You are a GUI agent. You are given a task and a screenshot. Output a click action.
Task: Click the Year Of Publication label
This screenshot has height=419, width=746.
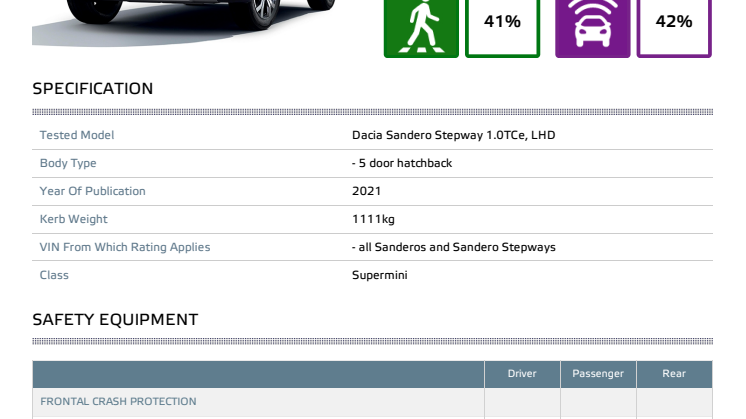tap(93, 191)
